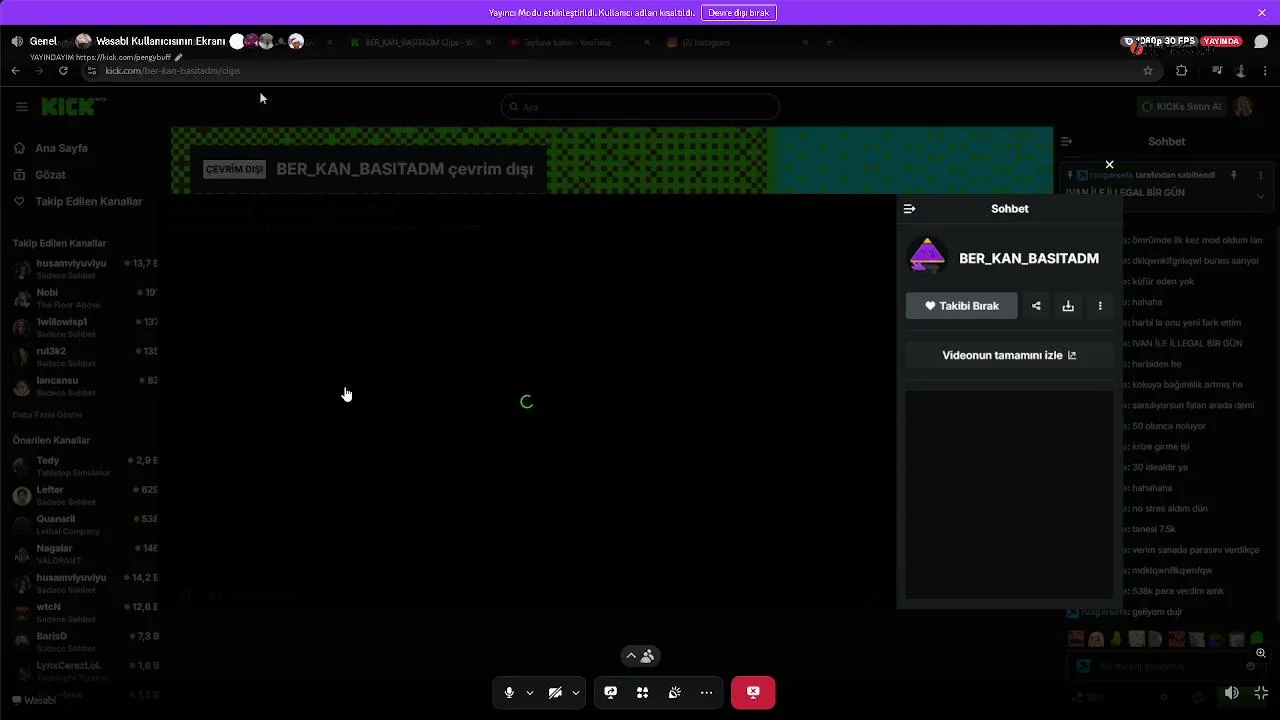This screenshot has width=1280, height=720.
Task: Dismiss the purple streamer mode banner
Action: coord(1262,12)
